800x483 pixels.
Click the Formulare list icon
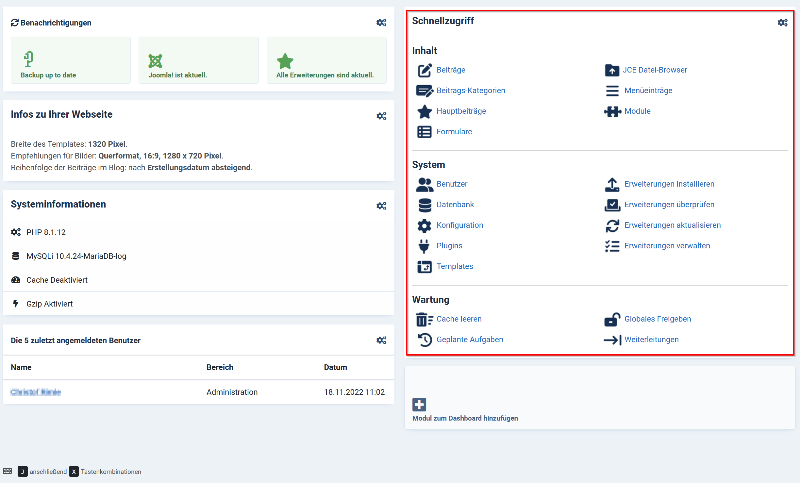coord(424,132)
